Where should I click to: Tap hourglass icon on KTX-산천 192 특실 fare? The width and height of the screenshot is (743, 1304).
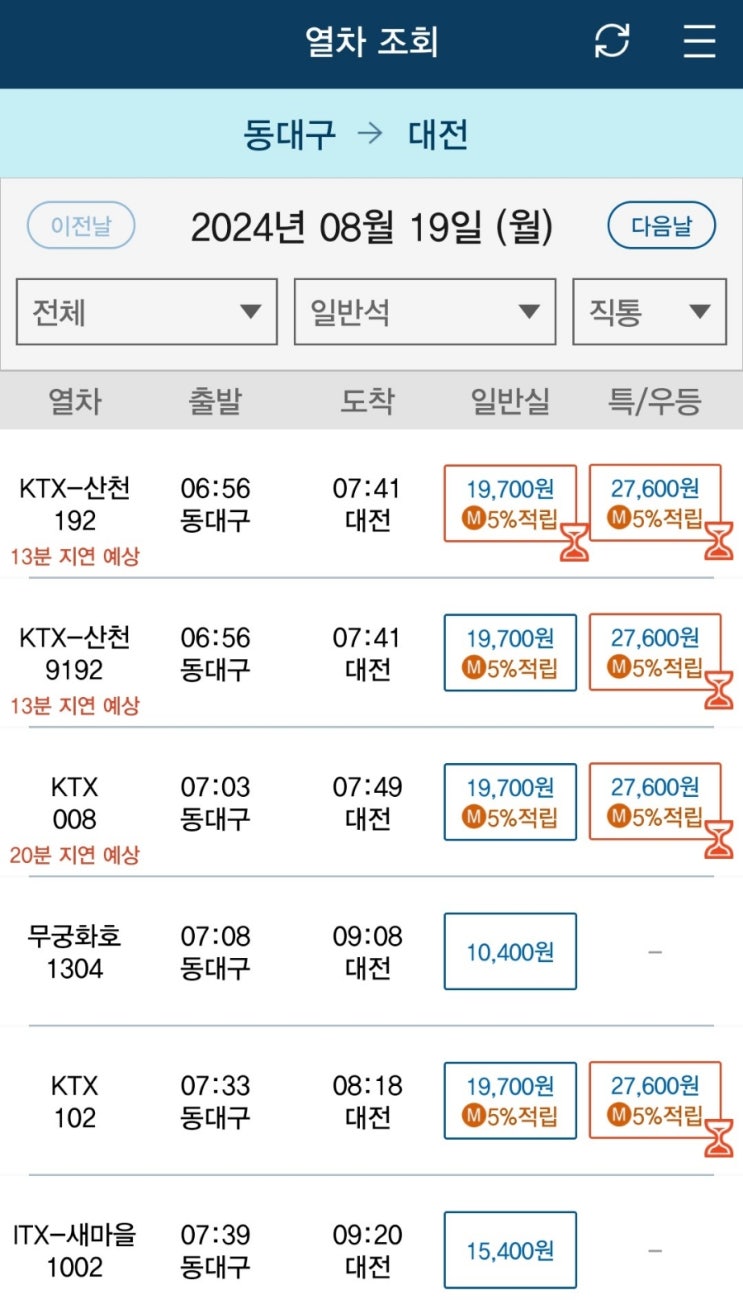tap(719, 541)
